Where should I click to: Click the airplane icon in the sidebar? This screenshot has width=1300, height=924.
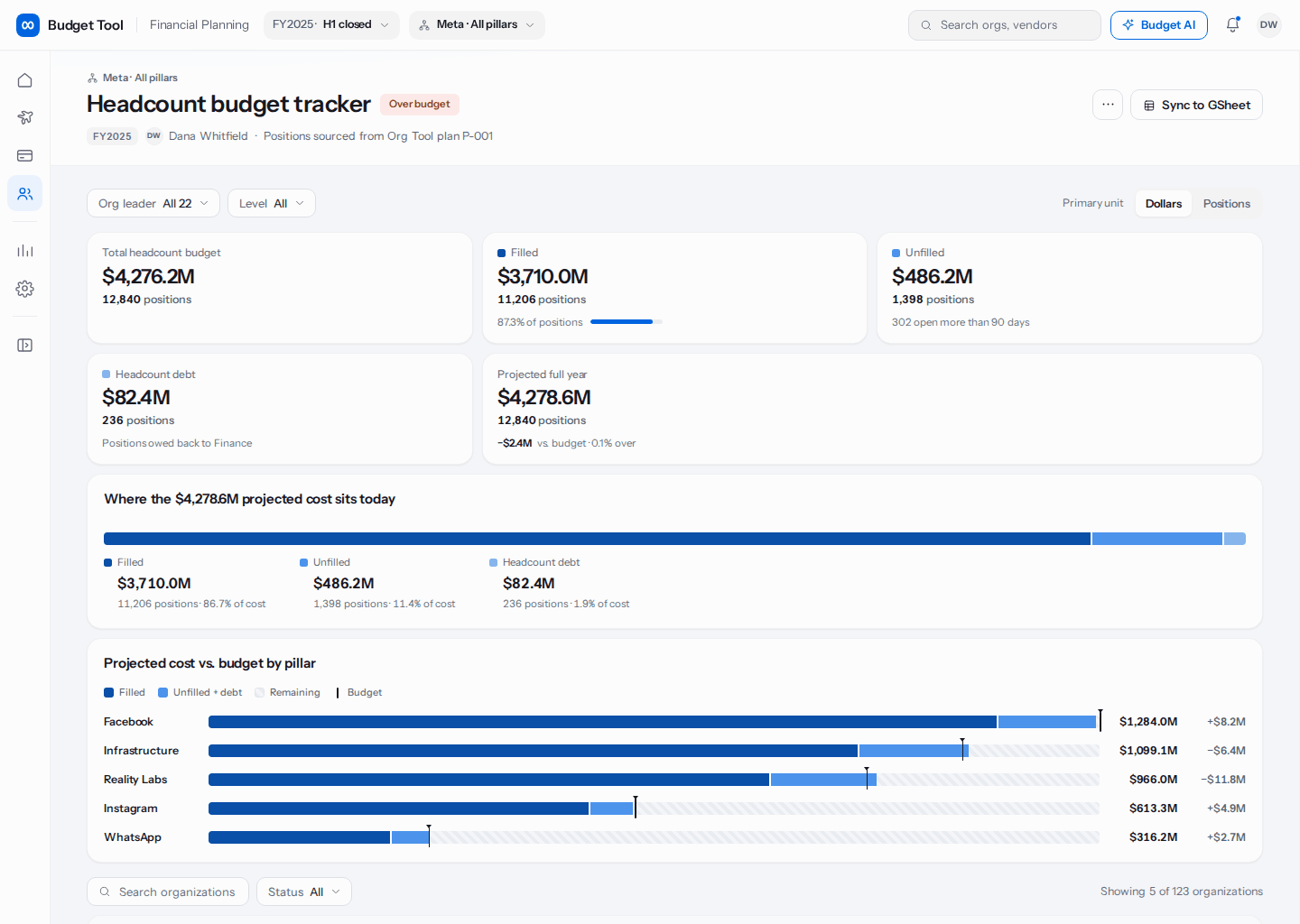pos(24,117)
